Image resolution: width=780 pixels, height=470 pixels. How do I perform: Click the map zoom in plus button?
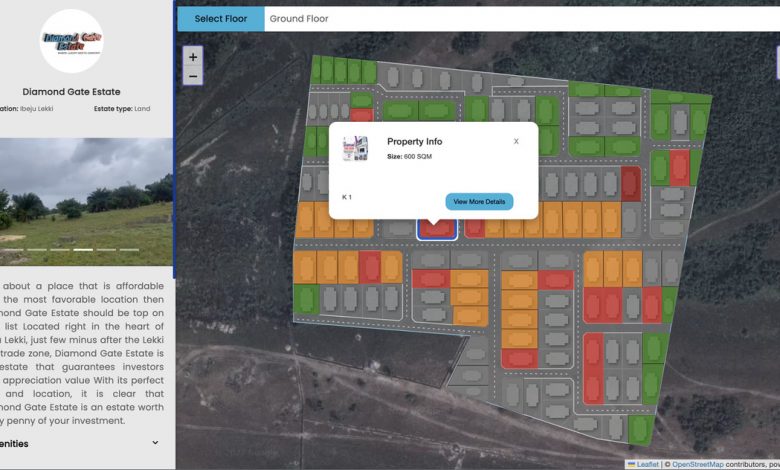click(193, 56)
